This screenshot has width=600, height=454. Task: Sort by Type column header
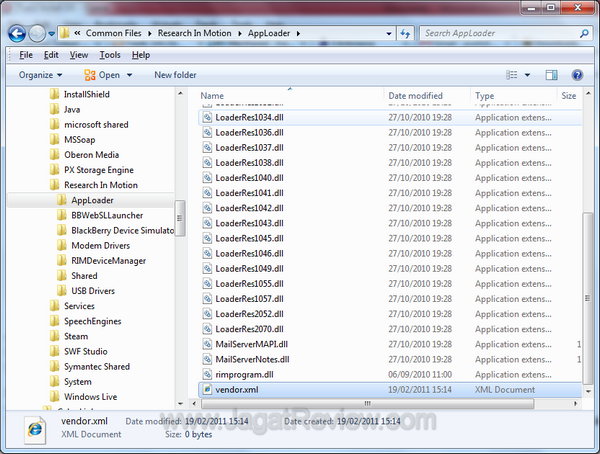pos(484,96)
